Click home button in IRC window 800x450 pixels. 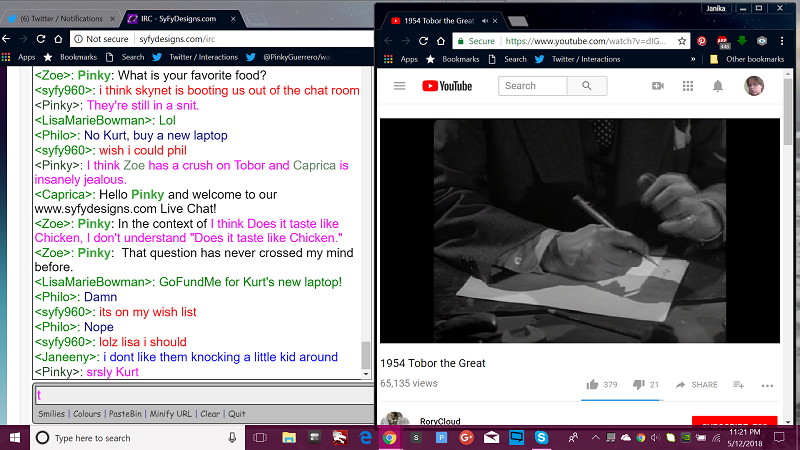[58, 39]
